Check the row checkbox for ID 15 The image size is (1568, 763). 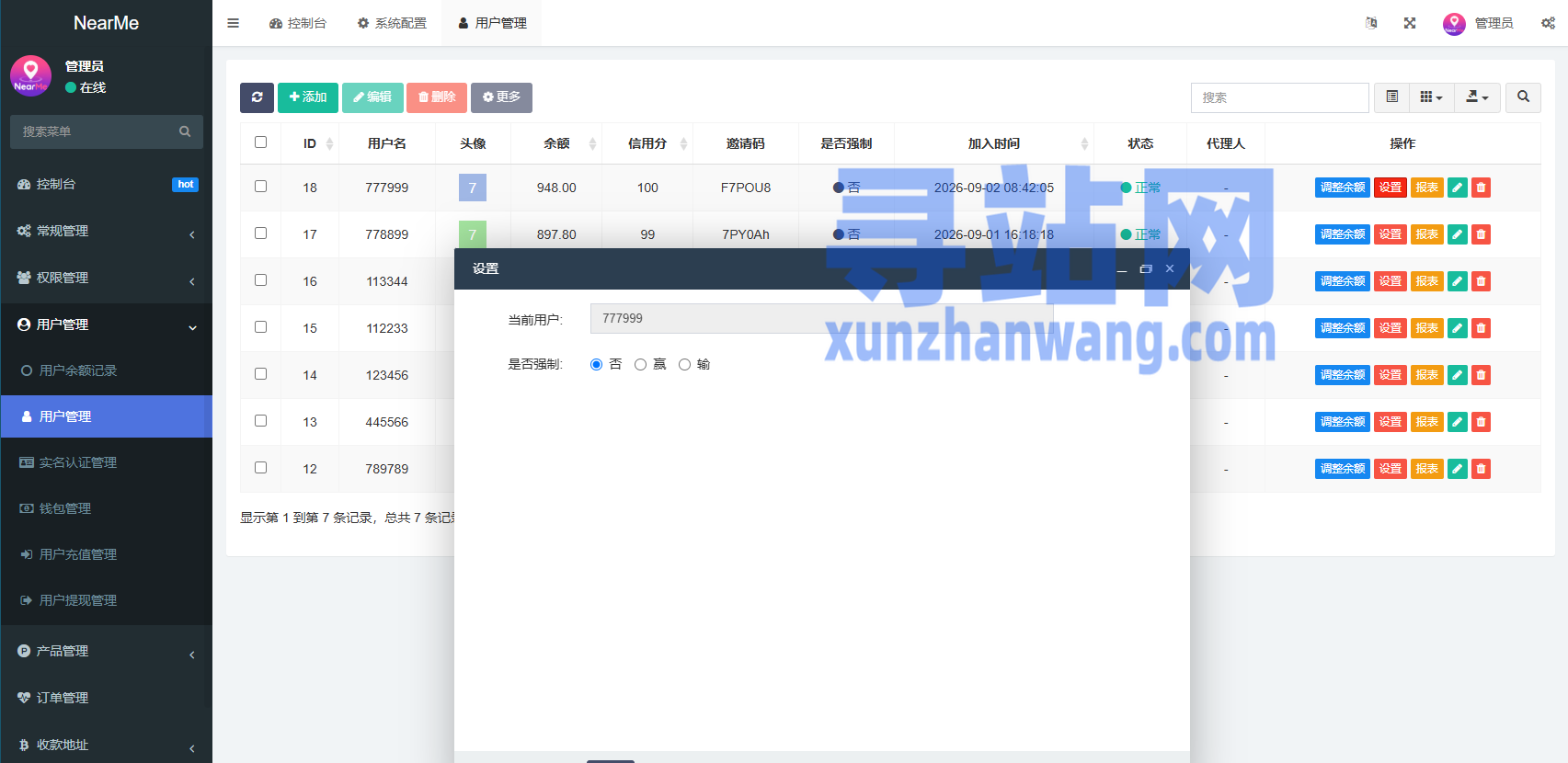click(x=261, y=327)
